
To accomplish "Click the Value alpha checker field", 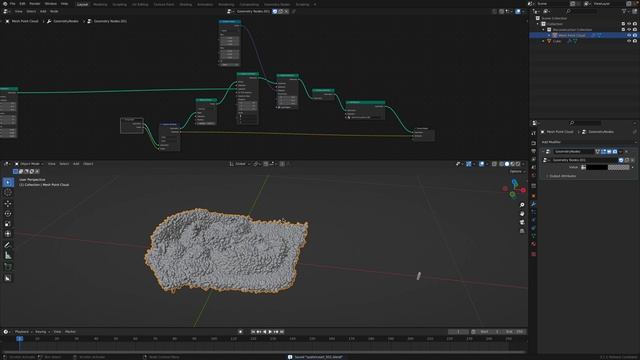I will 619,167.
